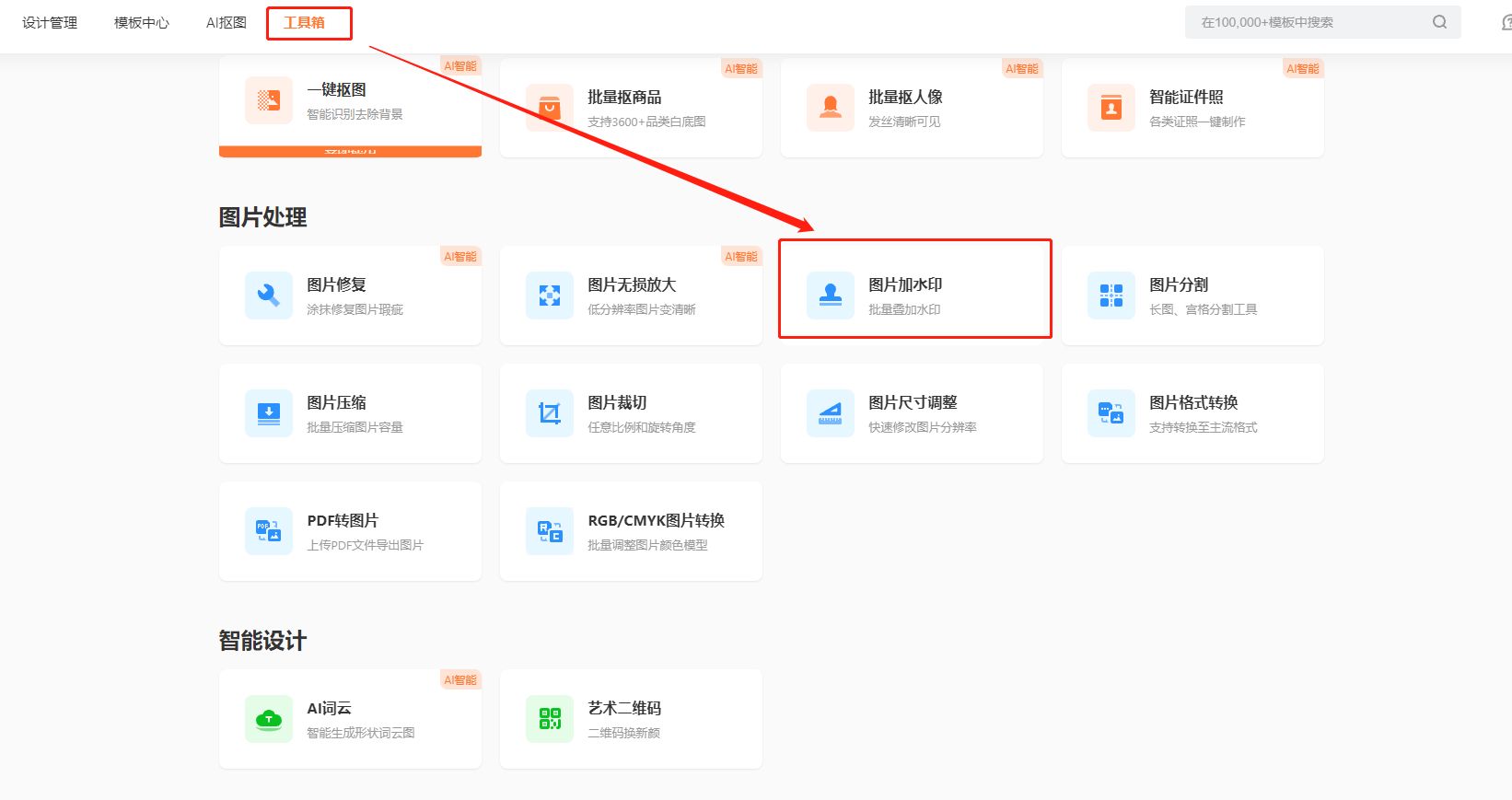Click the search magnifier icon

click(1439, 22)
